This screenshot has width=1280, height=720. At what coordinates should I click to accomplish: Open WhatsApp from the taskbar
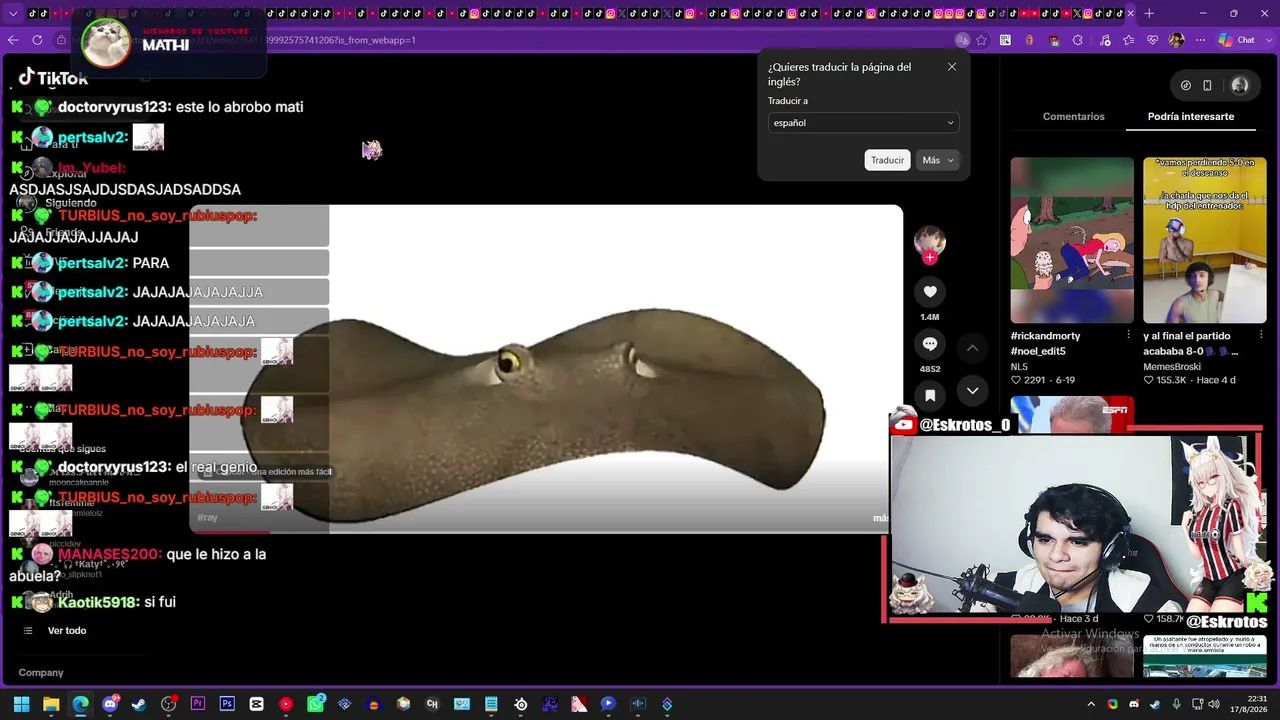(316, 704)
